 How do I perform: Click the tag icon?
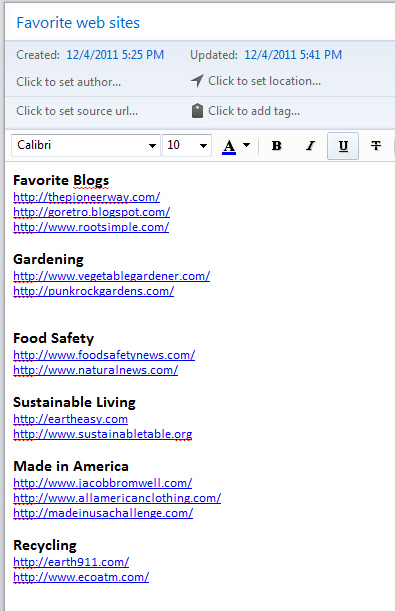[198, 111]
